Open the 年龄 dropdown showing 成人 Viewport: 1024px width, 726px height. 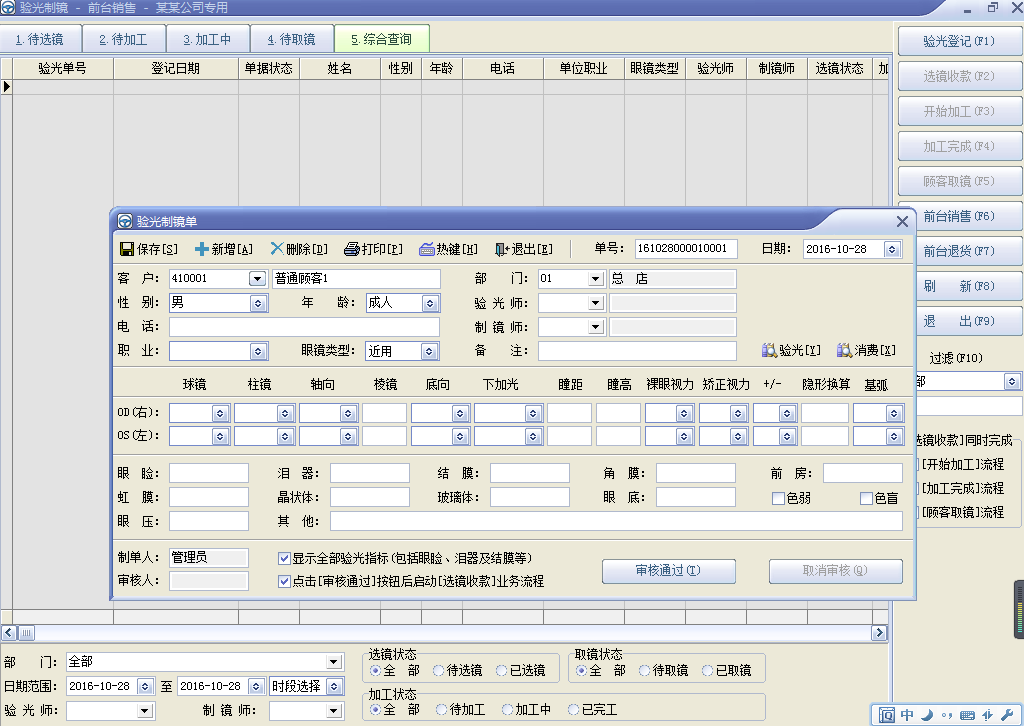pos(429,303)
